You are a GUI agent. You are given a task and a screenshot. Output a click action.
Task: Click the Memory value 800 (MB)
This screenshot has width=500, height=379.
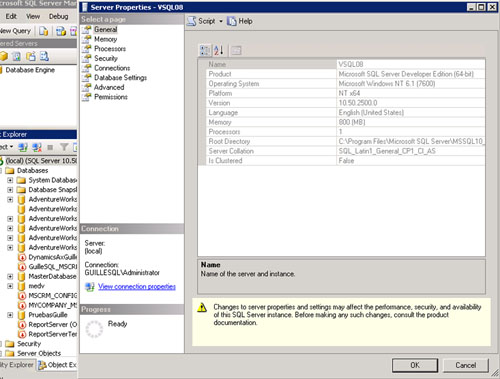[x=352, y=122]
